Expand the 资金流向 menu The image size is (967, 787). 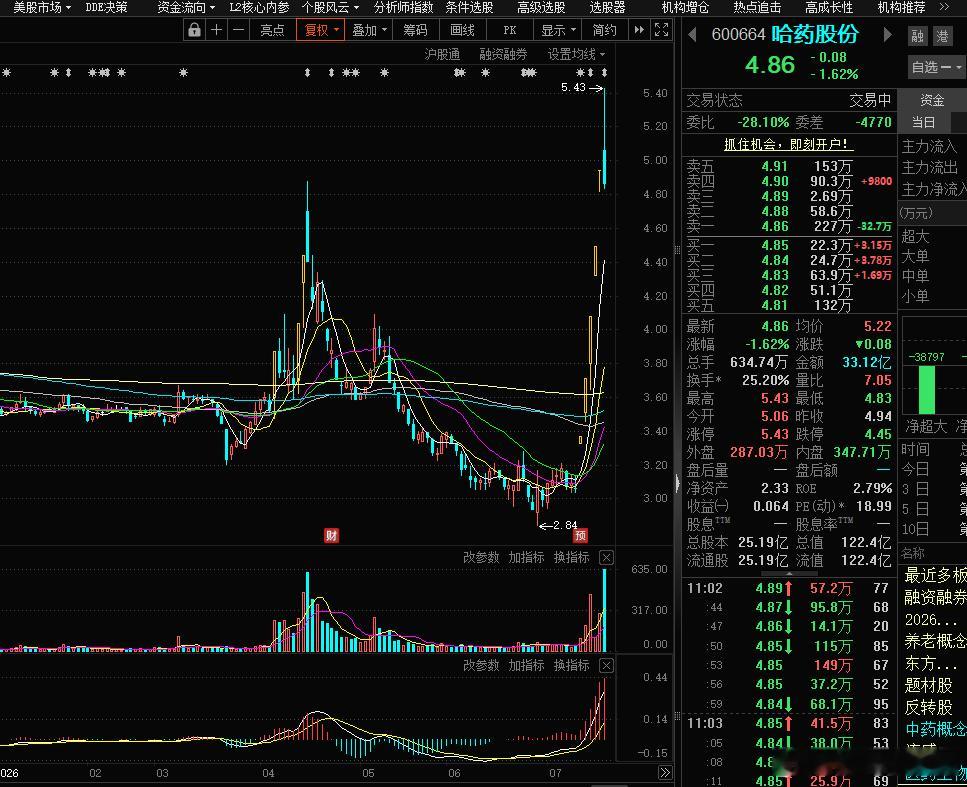click(186, 7)
